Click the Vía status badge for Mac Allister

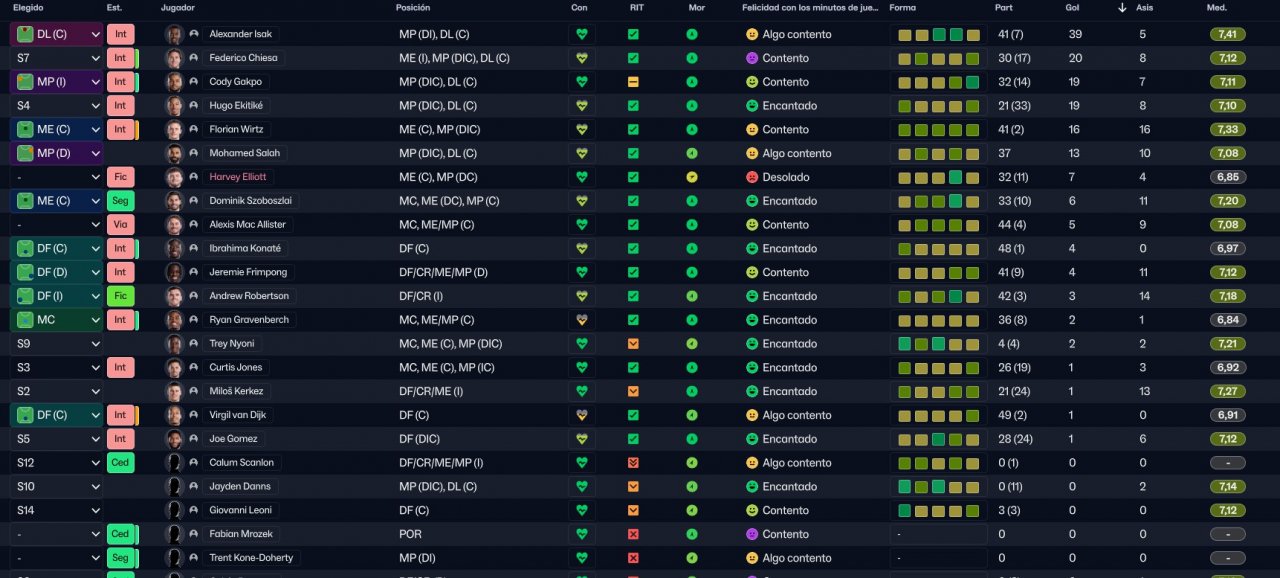tap(120, 225)
